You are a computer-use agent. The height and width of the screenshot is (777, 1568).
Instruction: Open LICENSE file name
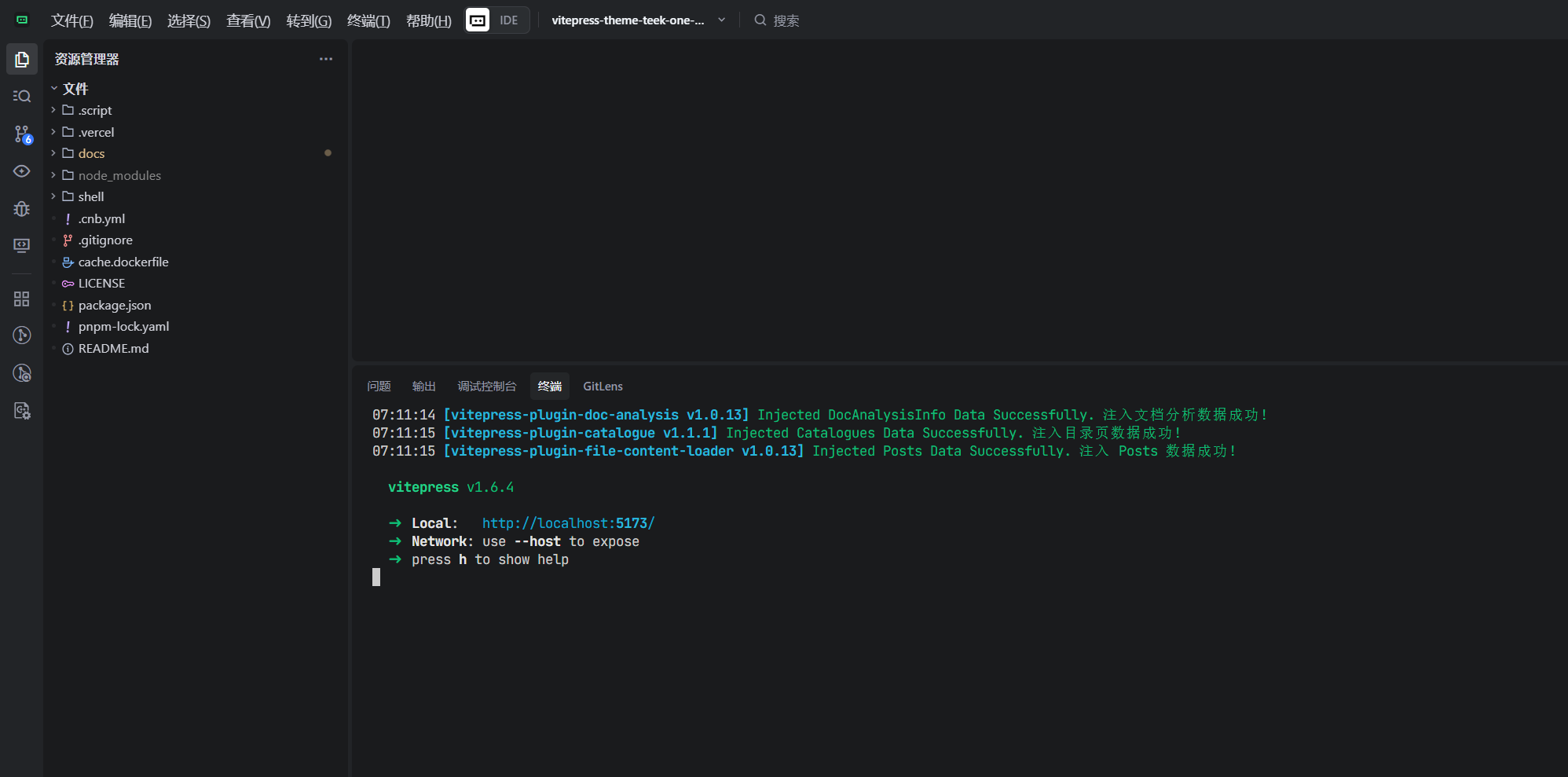coord(101,284)
